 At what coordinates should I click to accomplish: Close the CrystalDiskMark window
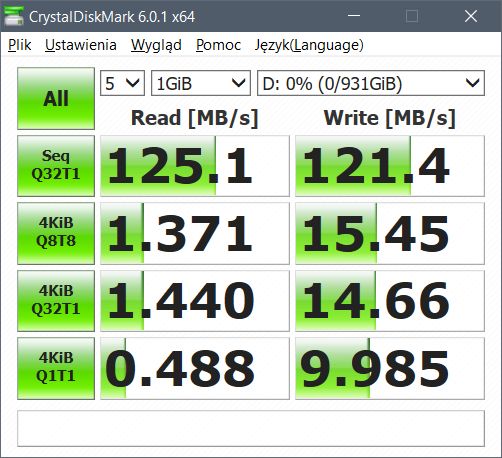(471, 16)
